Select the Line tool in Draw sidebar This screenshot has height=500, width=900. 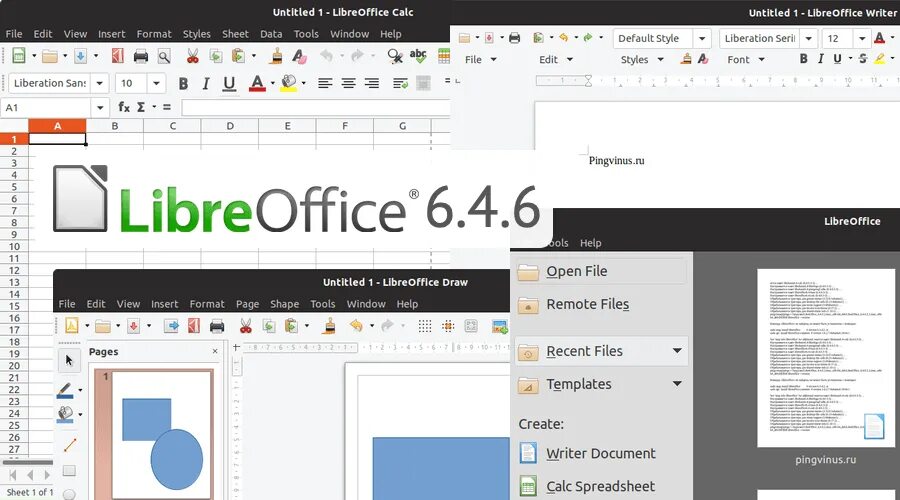point(69,445)
